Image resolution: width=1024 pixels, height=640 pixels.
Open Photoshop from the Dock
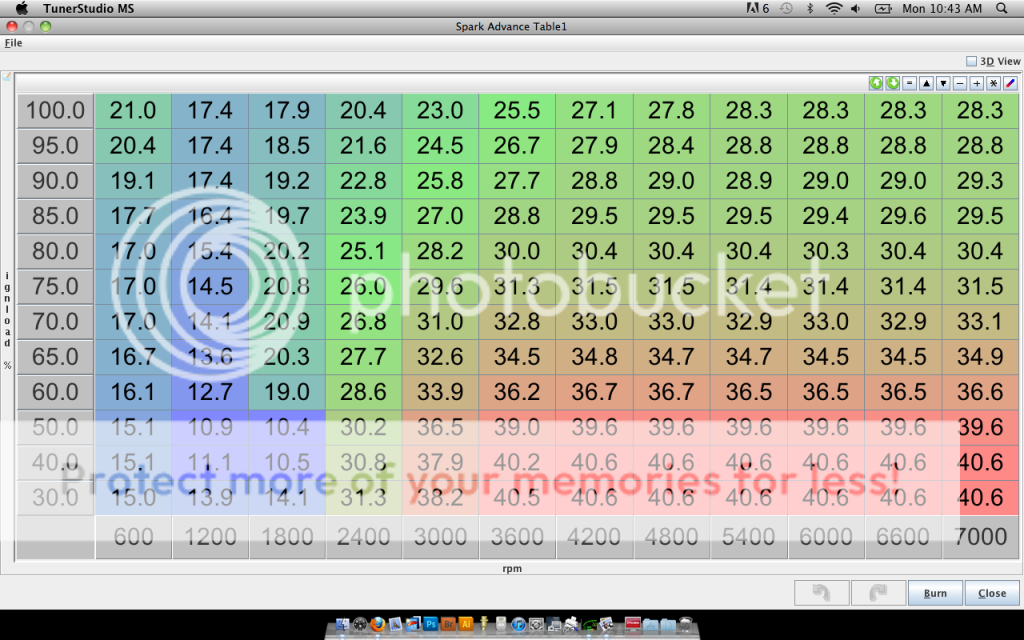coord(429,626)
